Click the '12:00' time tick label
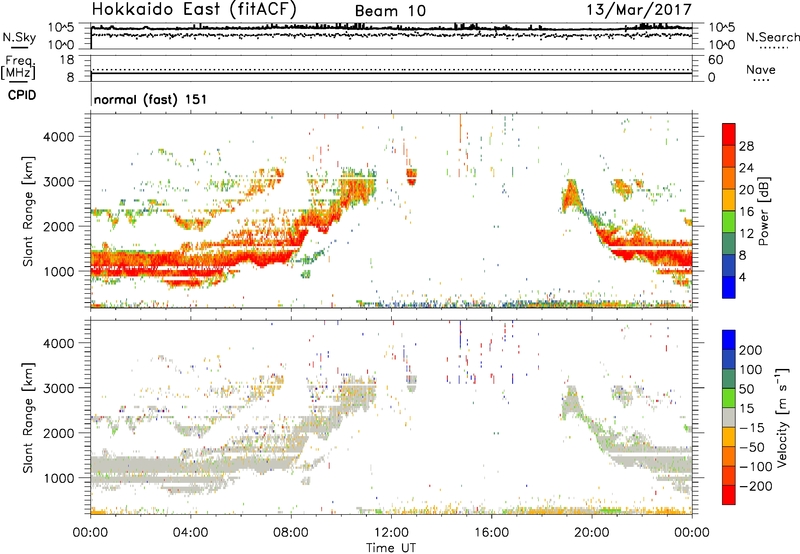This screenshot has width=800, height=554. pos(391,533)
